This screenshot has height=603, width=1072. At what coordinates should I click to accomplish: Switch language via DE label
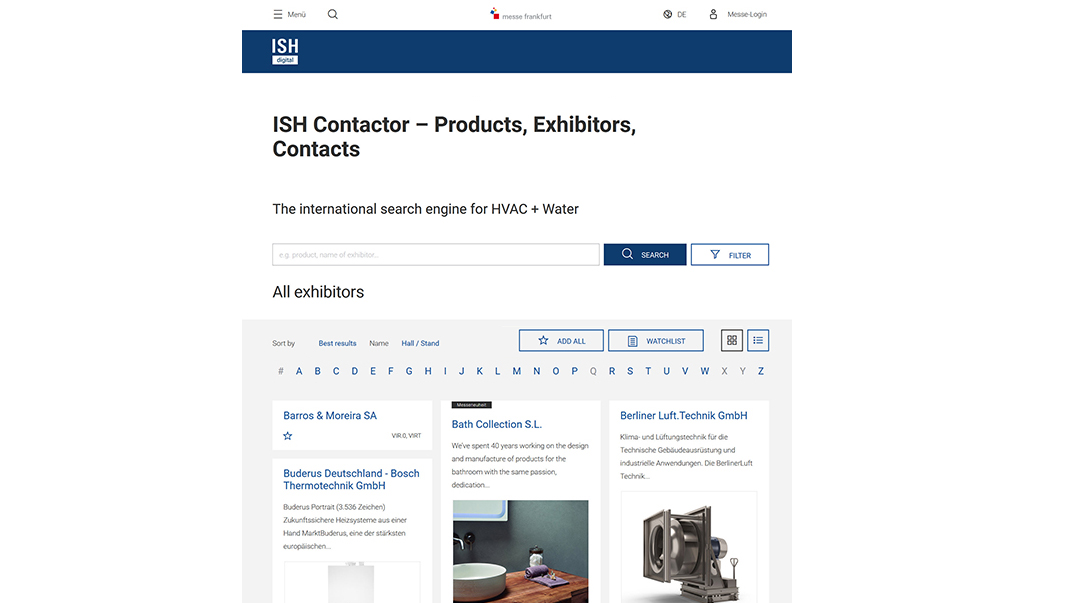(682, 14)
